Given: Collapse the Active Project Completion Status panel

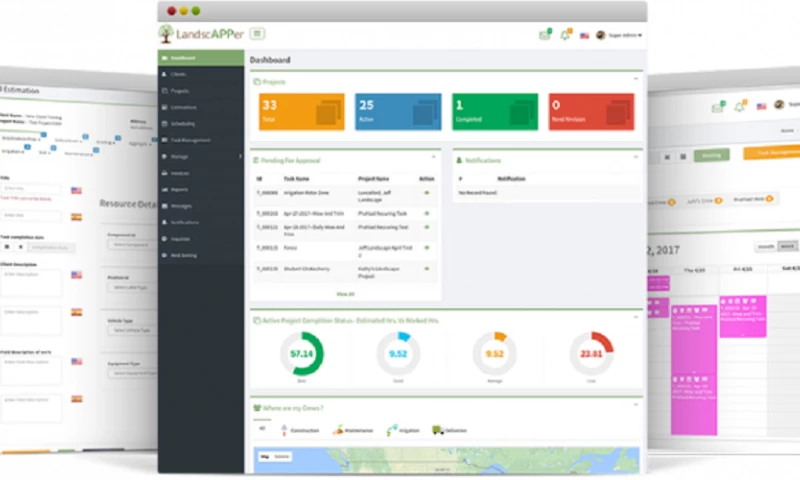Looking at the screenshot, I should (x=636, y=317).
